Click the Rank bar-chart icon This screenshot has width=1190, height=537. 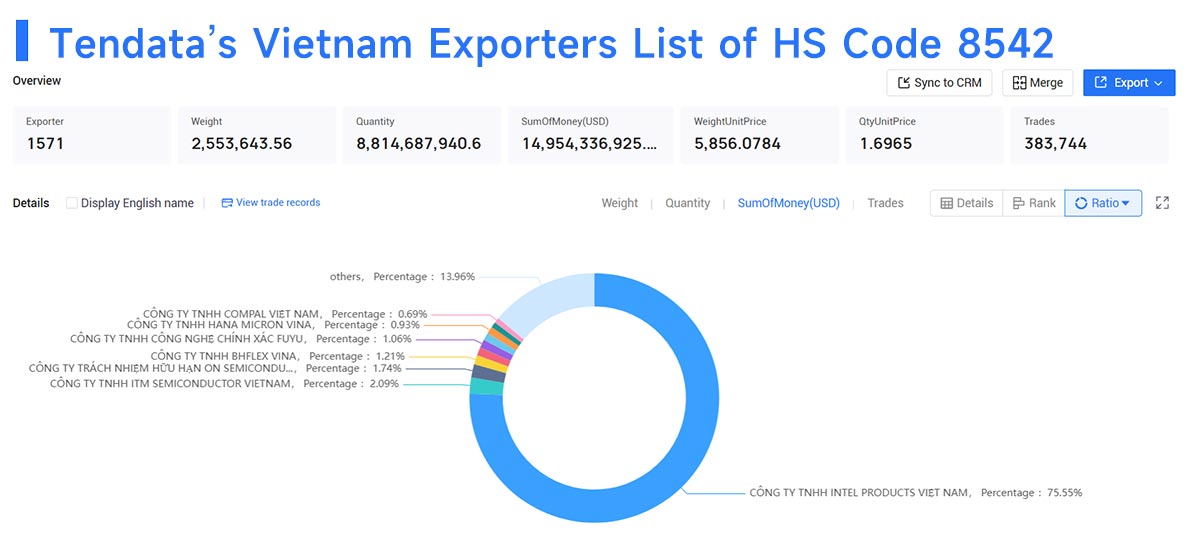click(x=1019, y=203)
